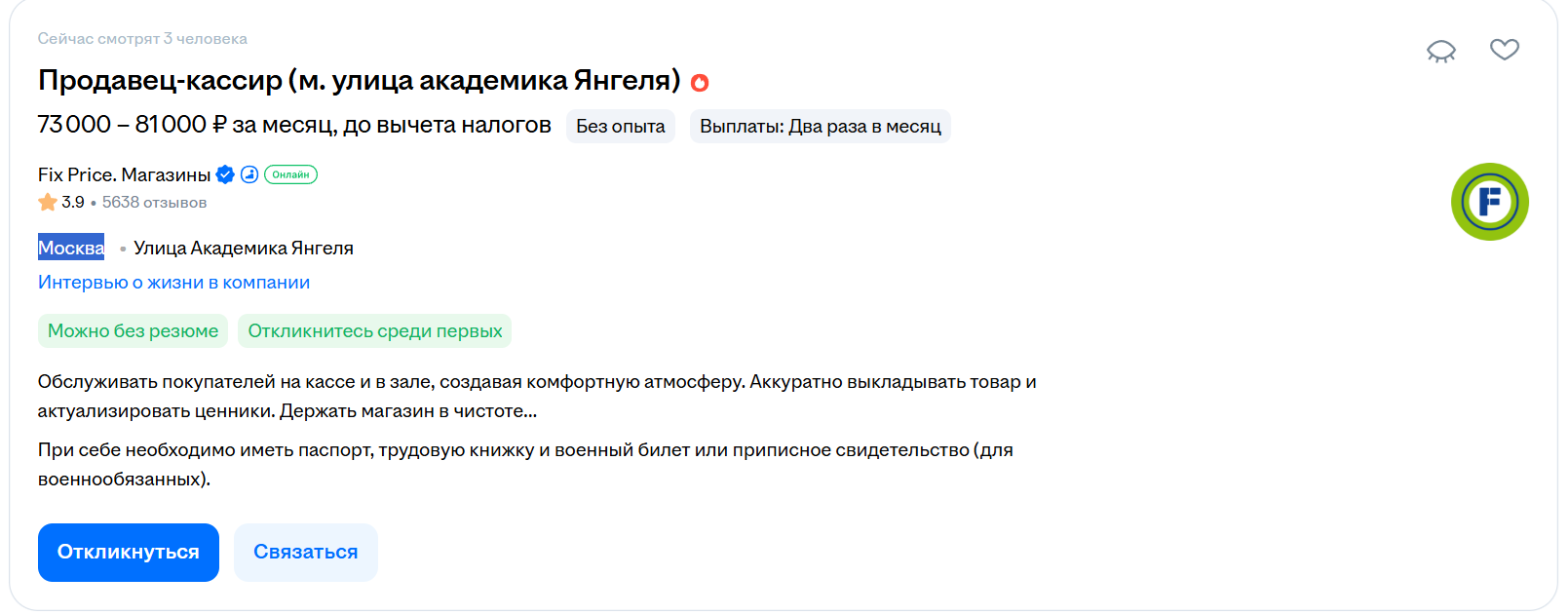Select the Улица Академика Янгеля metro station
Viewport: 1568px width, 615px height.
pos(244,249)
